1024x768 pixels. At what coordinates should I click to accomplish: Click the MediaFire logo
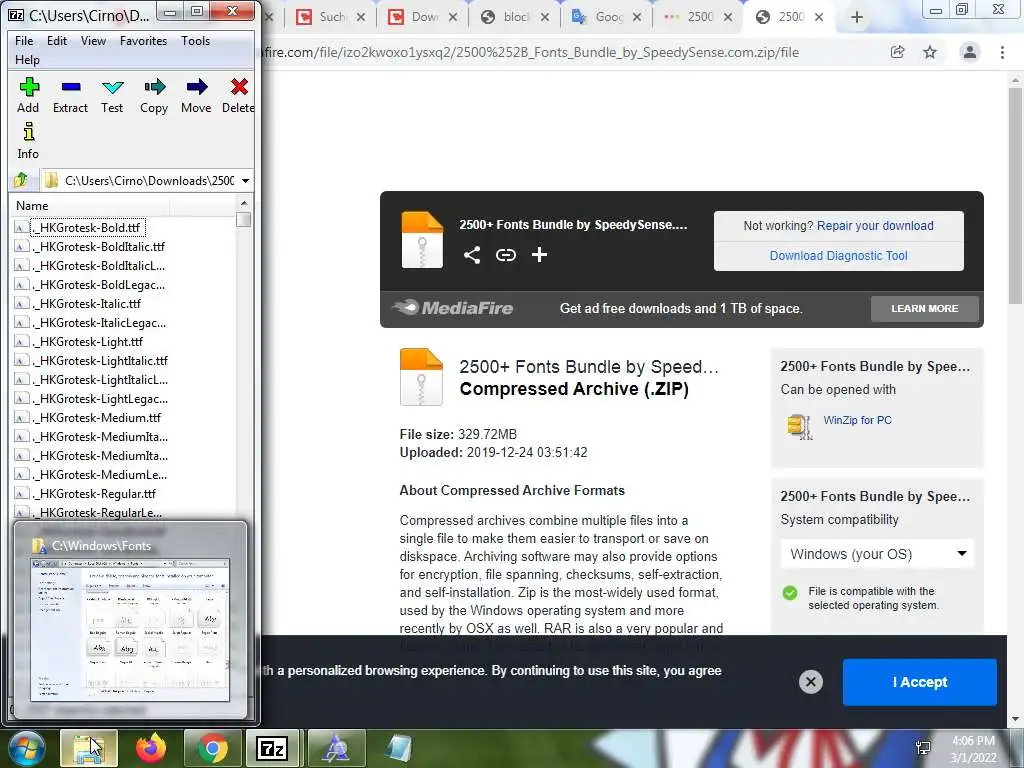point(453,308)
